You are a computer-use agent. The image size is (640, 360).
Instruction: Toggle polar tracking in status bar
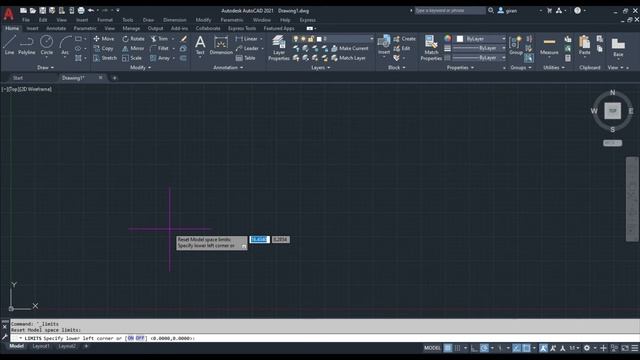(x=484, y=348)
